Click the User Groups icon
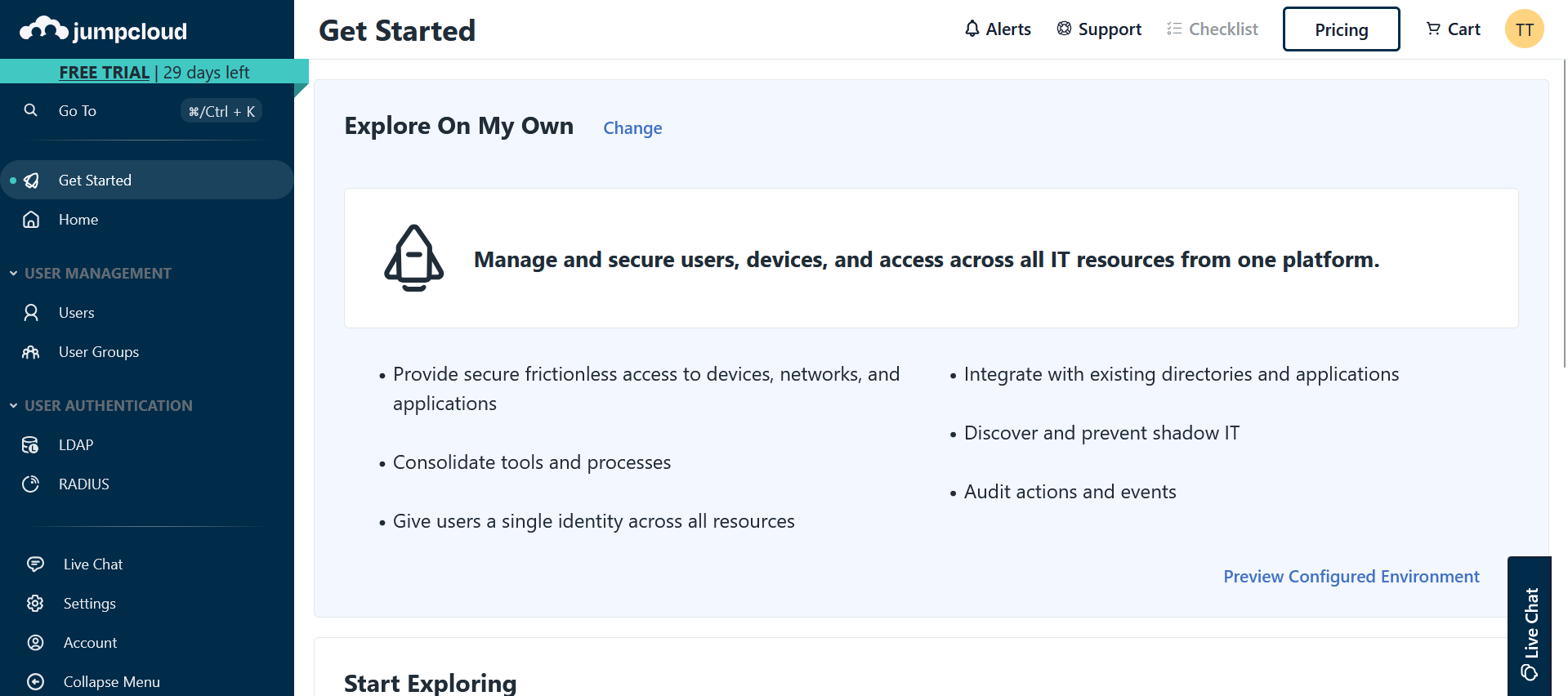 tap(30, 352)
